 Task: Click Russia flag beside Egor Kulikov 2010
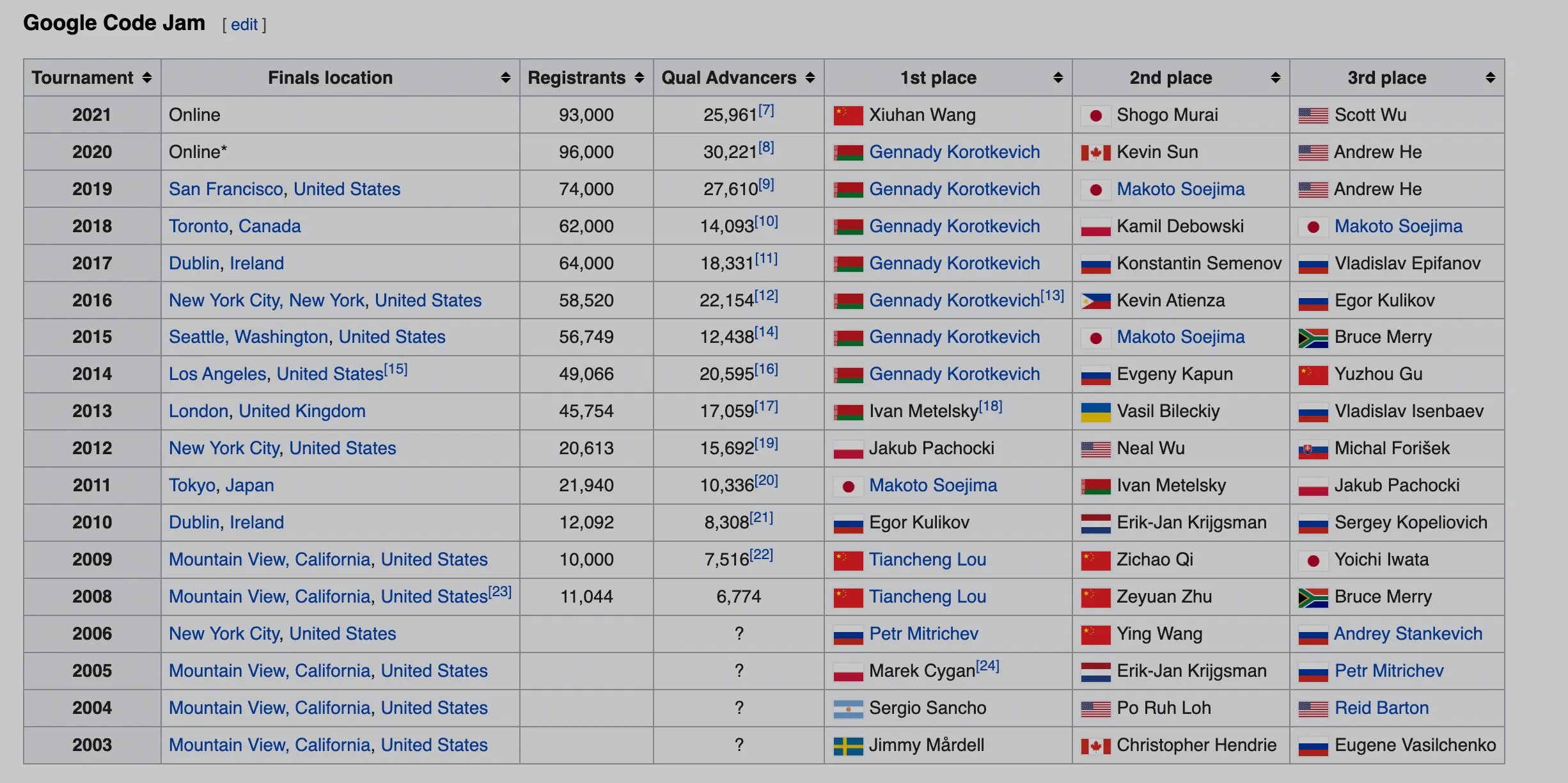pos(849,523)
